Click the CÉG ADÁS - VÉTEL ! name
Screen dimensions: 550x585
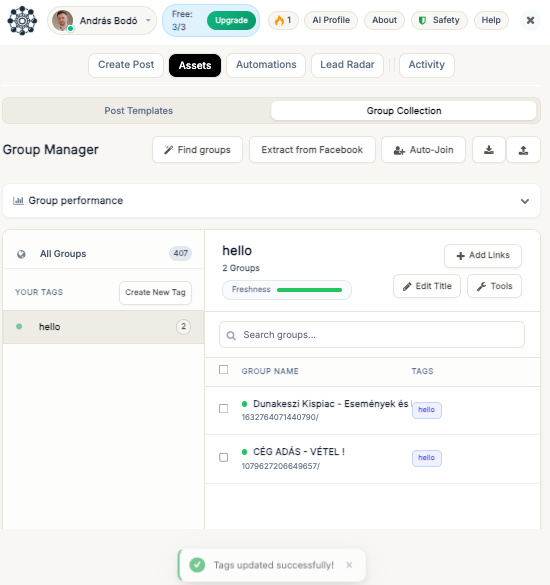coord(299,452)
